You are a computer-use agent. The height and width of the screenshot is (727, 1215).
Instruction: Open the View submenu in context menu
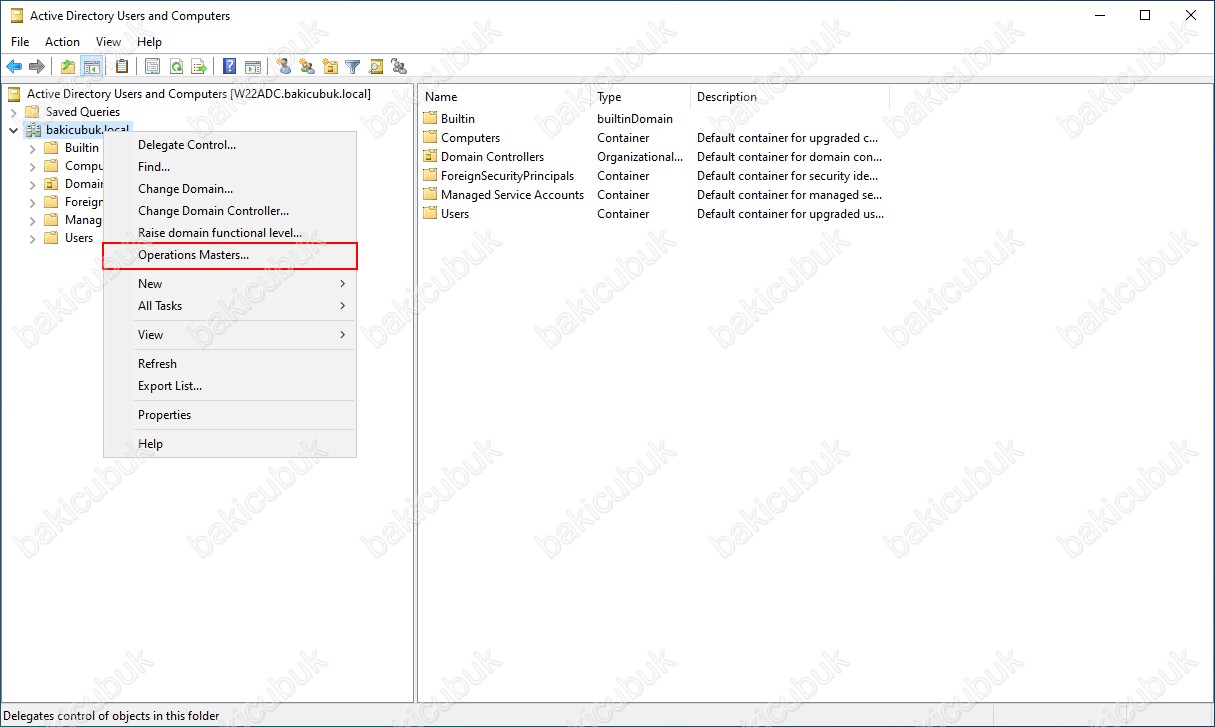pyautogui.click(x=229, y=335)
